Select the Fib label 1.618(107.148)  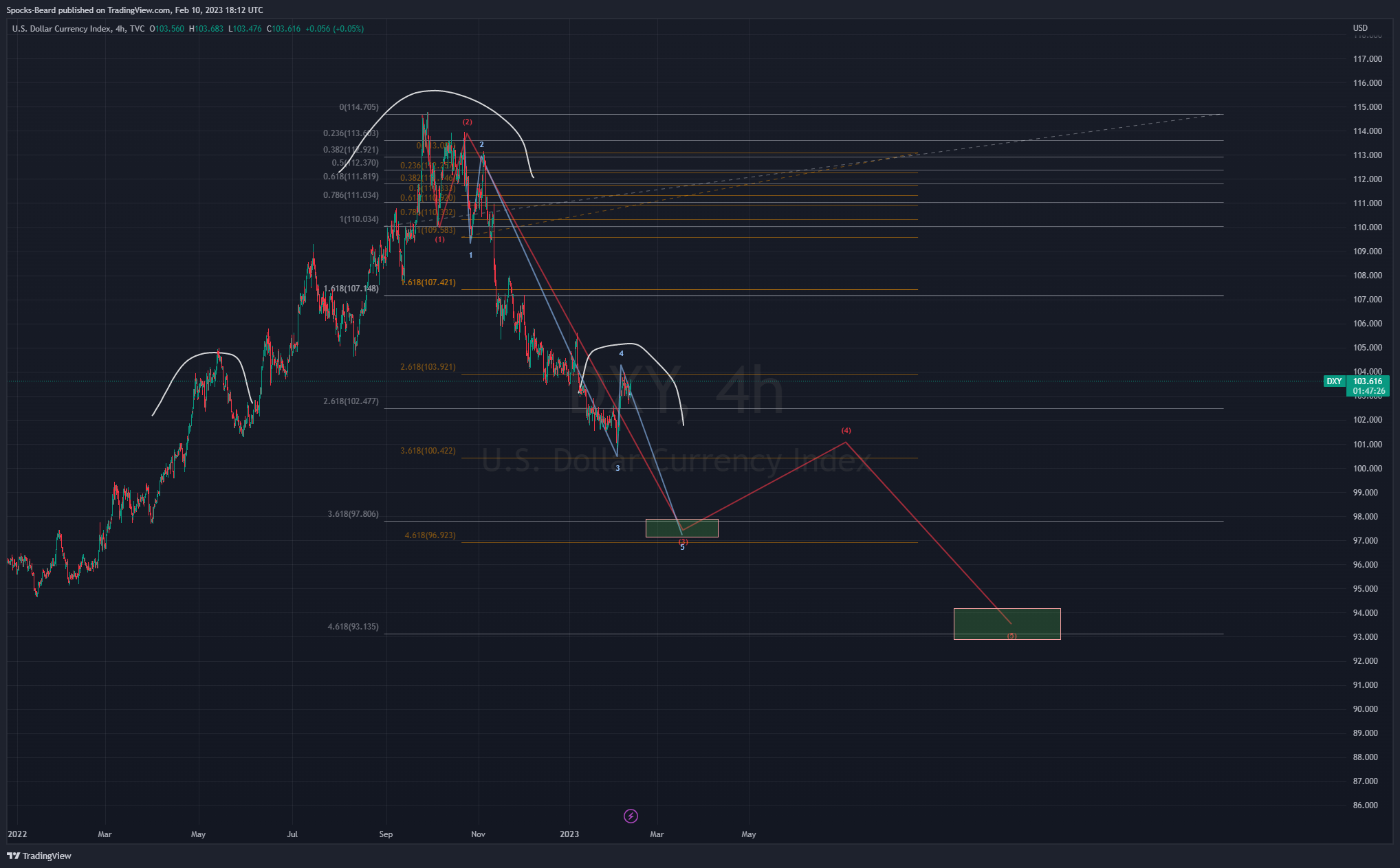click(351, 289)
